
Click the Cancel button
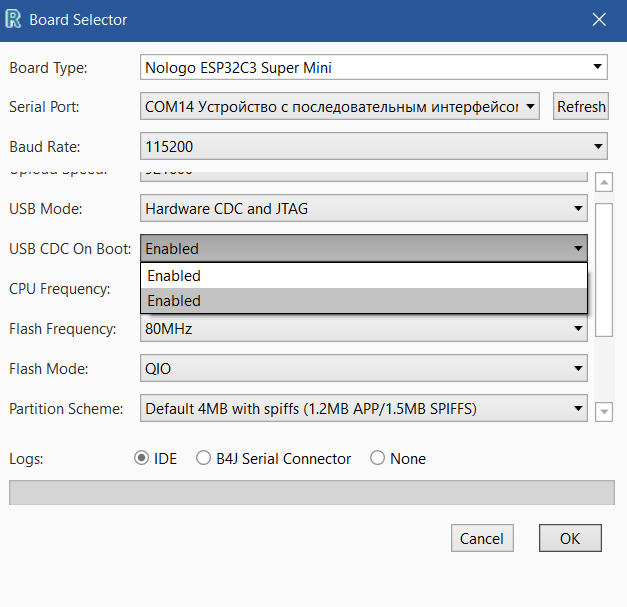pyautogui.click(x=482, y=538)
